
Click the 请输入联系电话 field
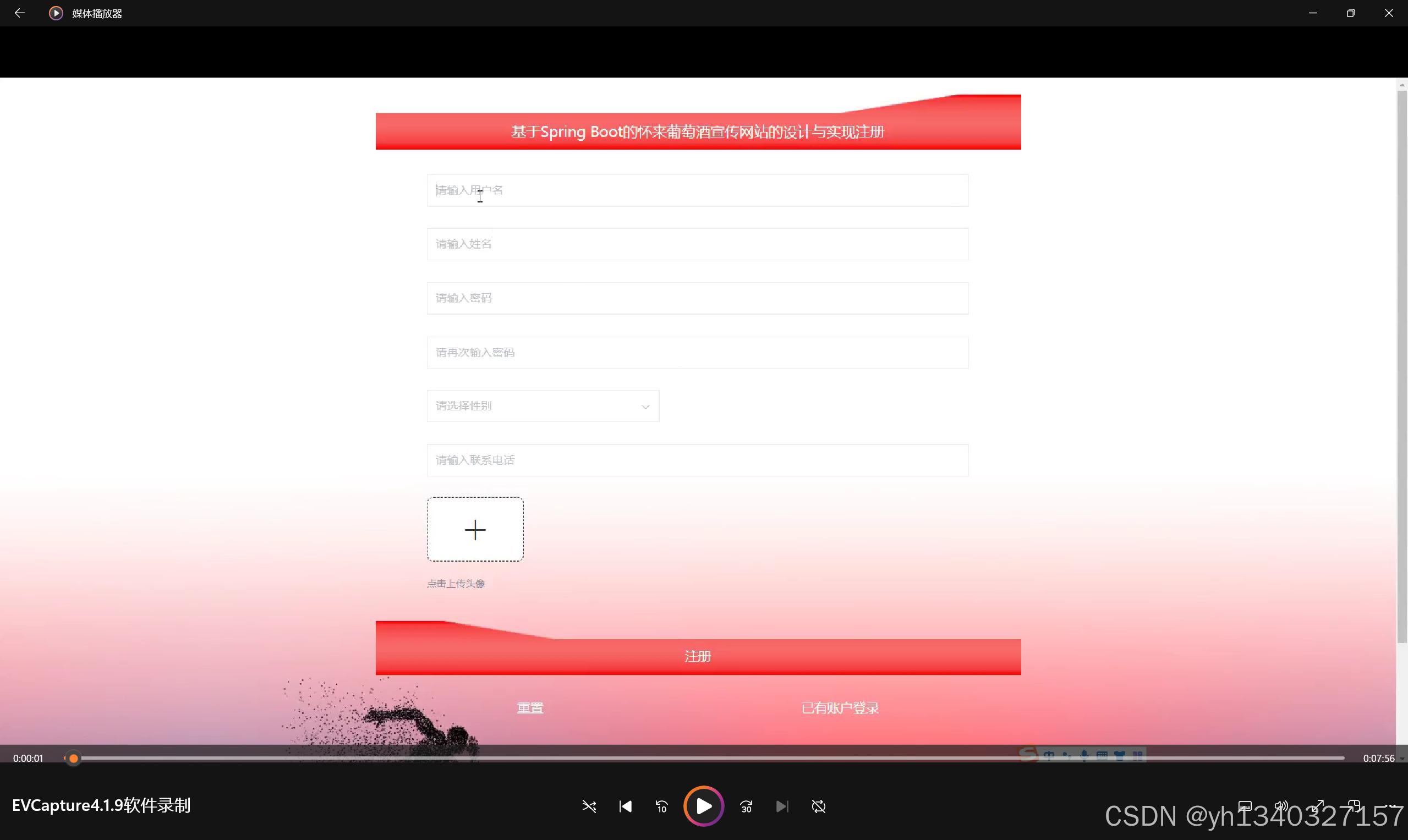click(x=697, y=460)
